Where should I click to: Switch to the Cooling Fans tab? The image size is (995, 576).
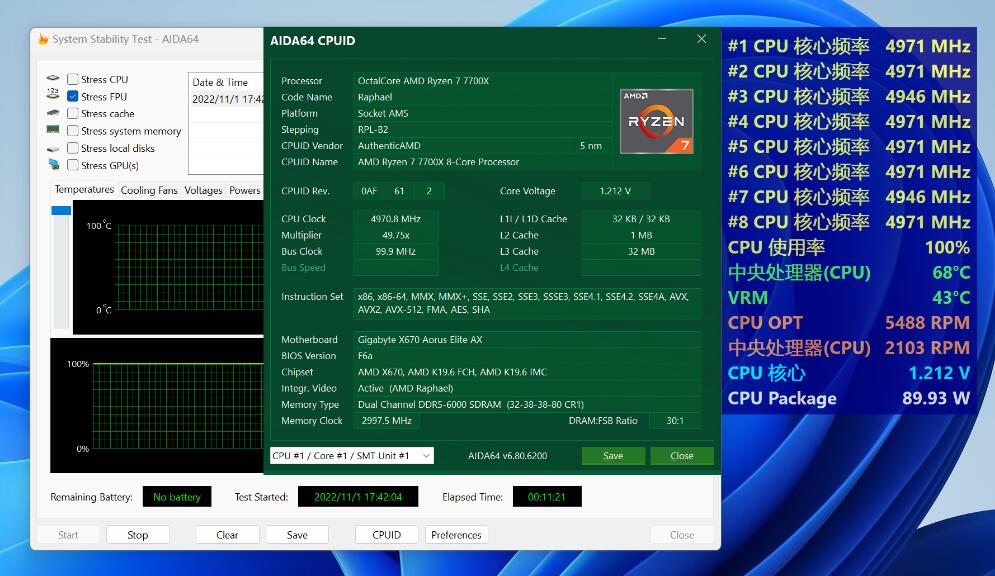[x=149, y=190]
